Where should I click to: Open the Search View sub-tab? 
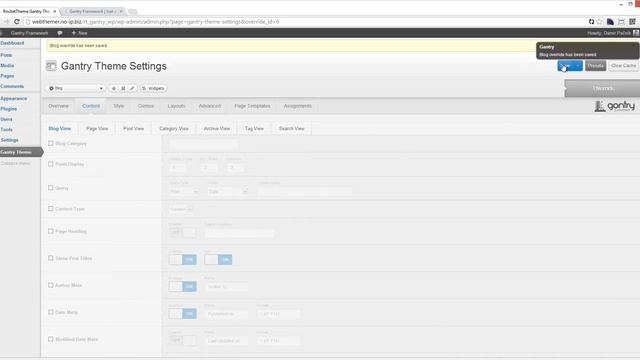292,129
